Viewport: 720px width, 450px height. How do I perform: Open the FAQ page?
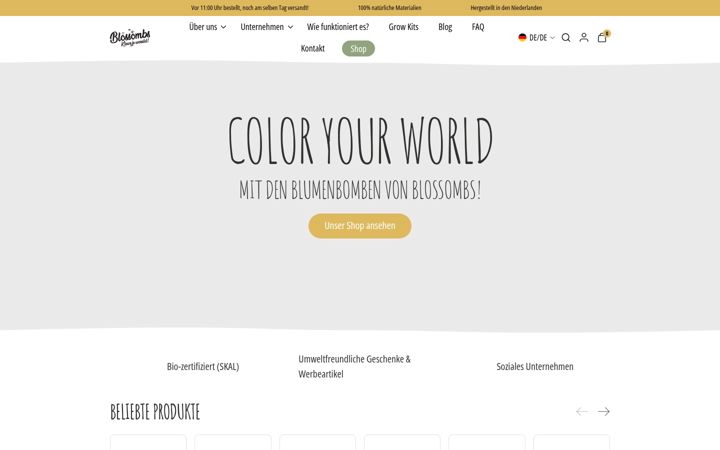478,27
